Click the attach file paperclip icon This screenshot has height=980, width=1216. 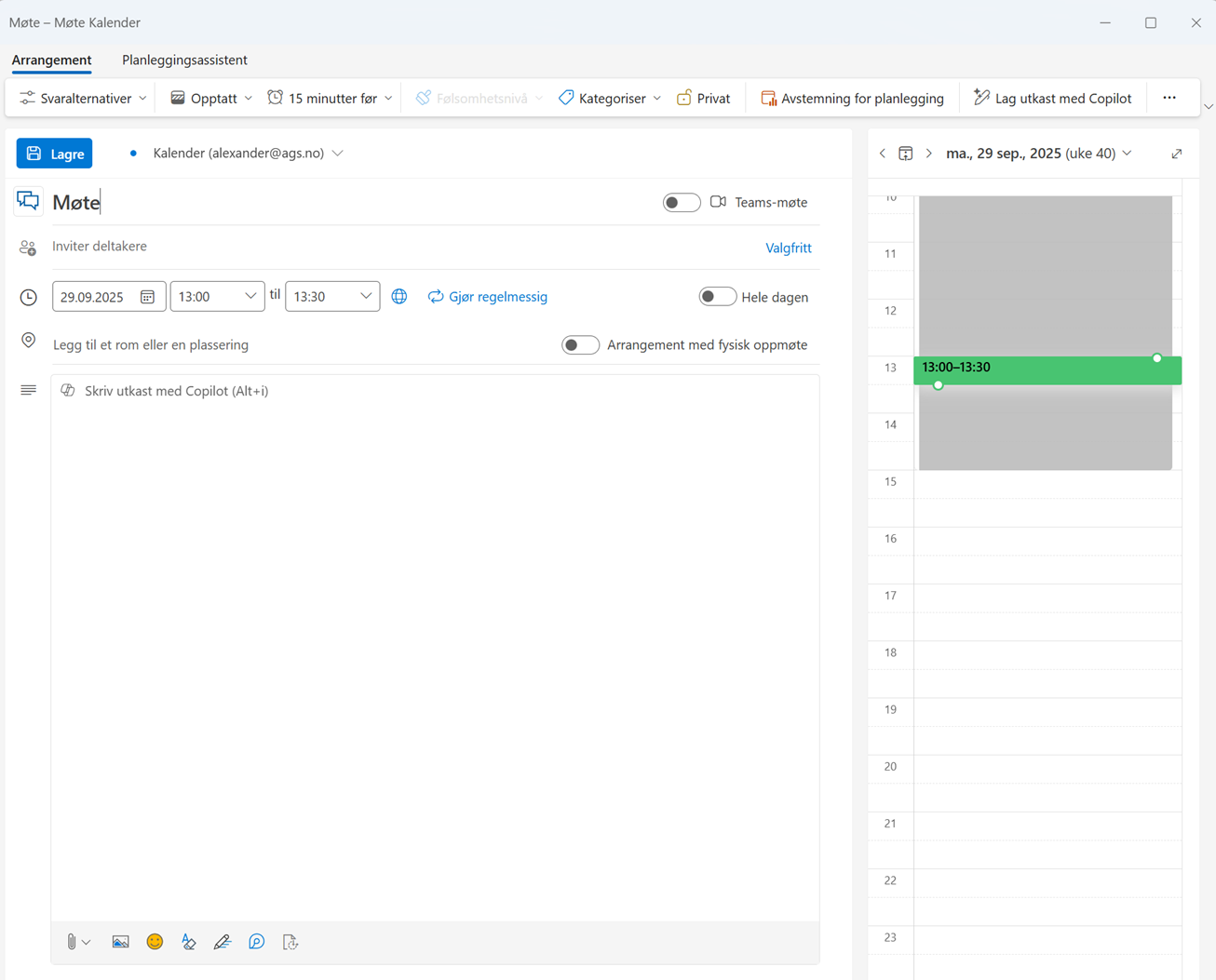[x=72, y=942]
